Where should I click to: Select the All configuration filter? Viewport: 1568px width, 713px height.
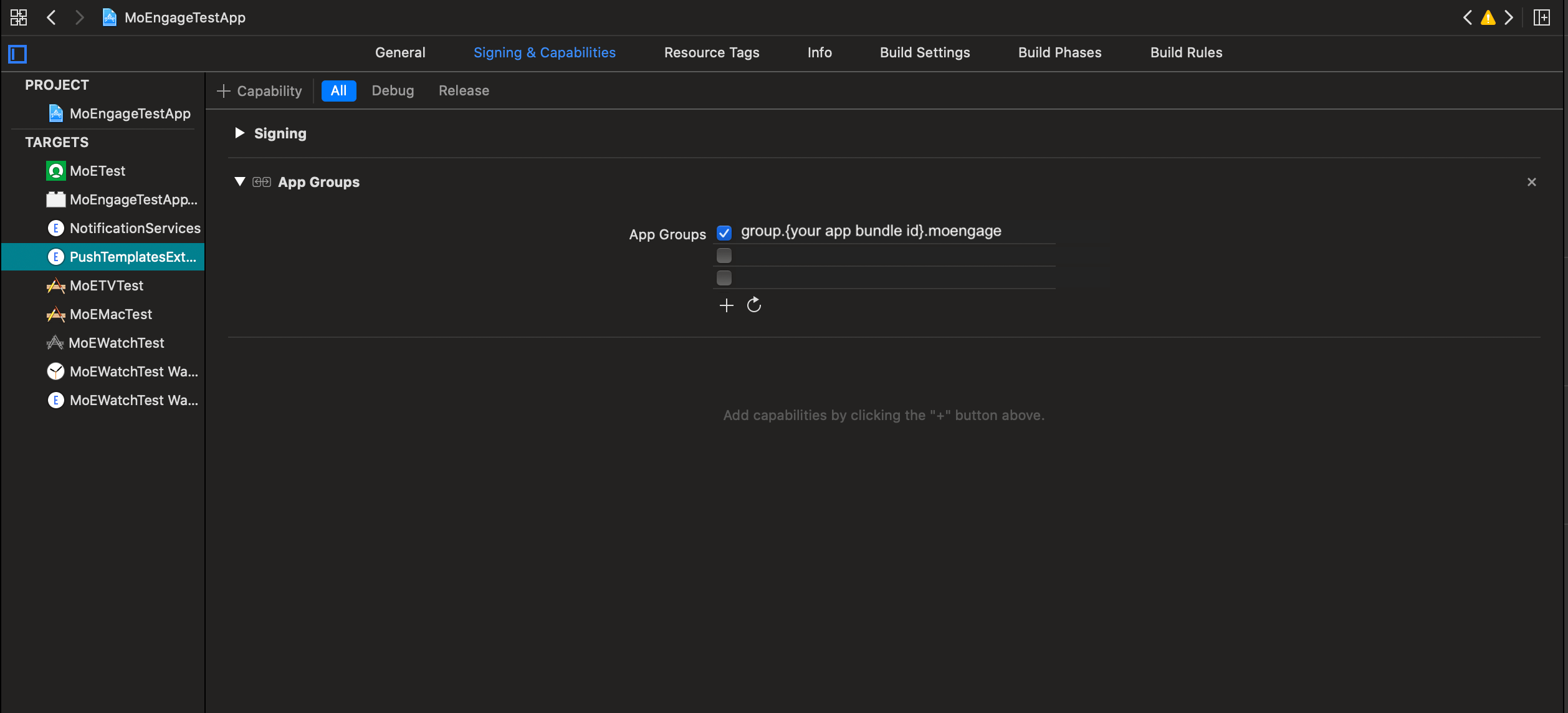(x=338, y=91)
